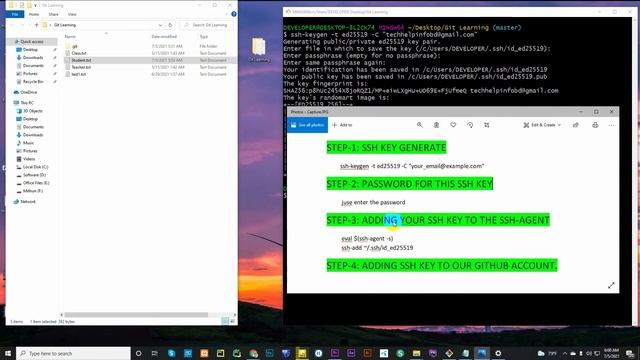Image resolution: width=640 pixels, height=360 pixels.
Task: Click the Git Learning address bar path
Action: point(65,25)
